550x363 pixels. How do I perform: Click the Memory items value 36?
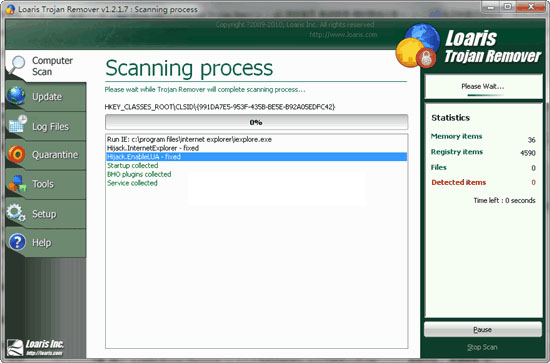coord(532,140)
